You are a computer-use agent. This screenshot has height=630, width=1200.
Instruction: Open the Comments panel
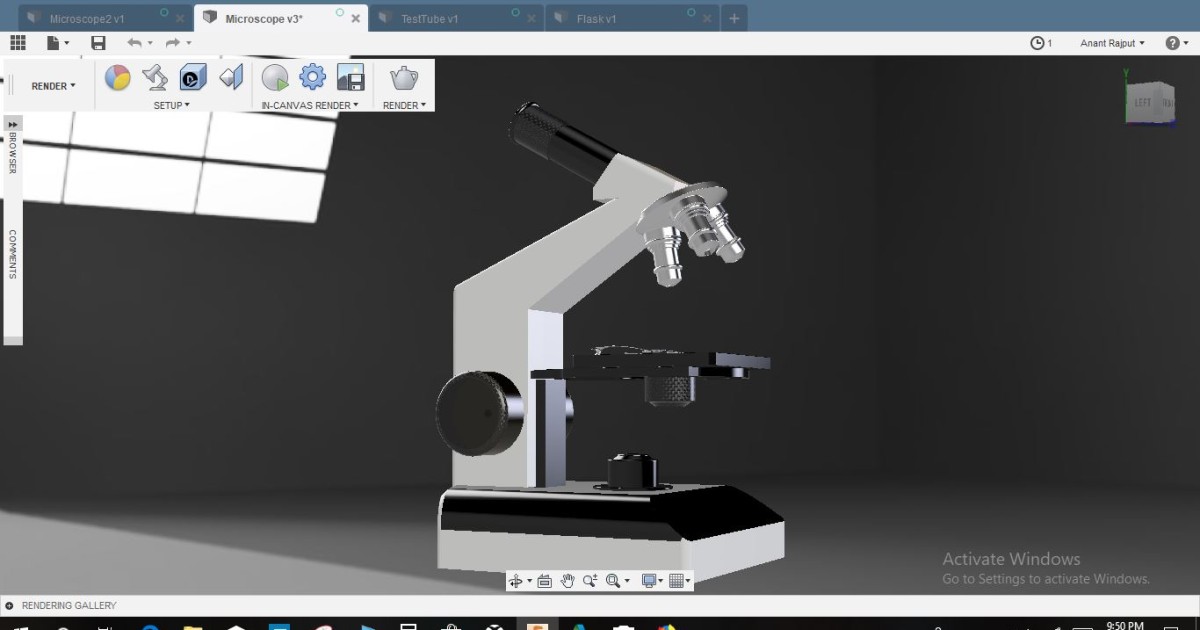12,253
